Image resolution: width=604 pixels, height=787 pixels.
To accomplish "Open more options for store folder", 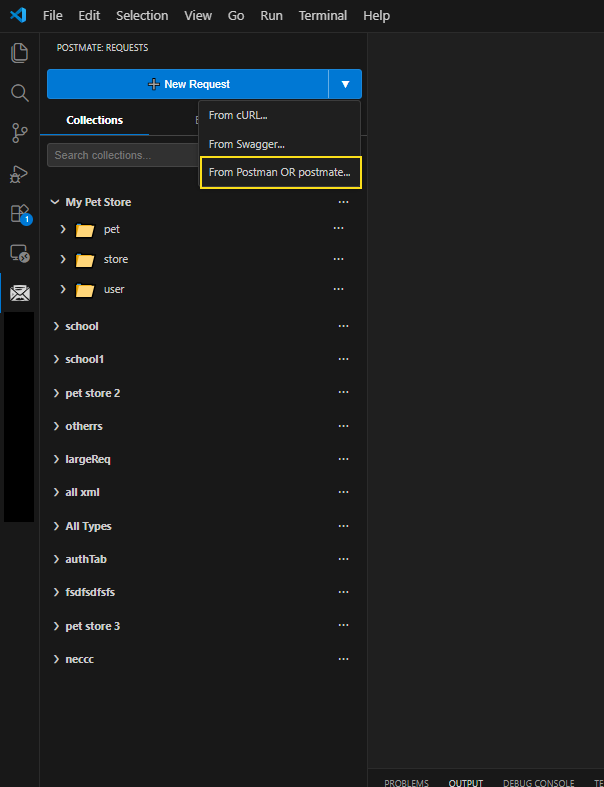I will (x=338, y=259).
